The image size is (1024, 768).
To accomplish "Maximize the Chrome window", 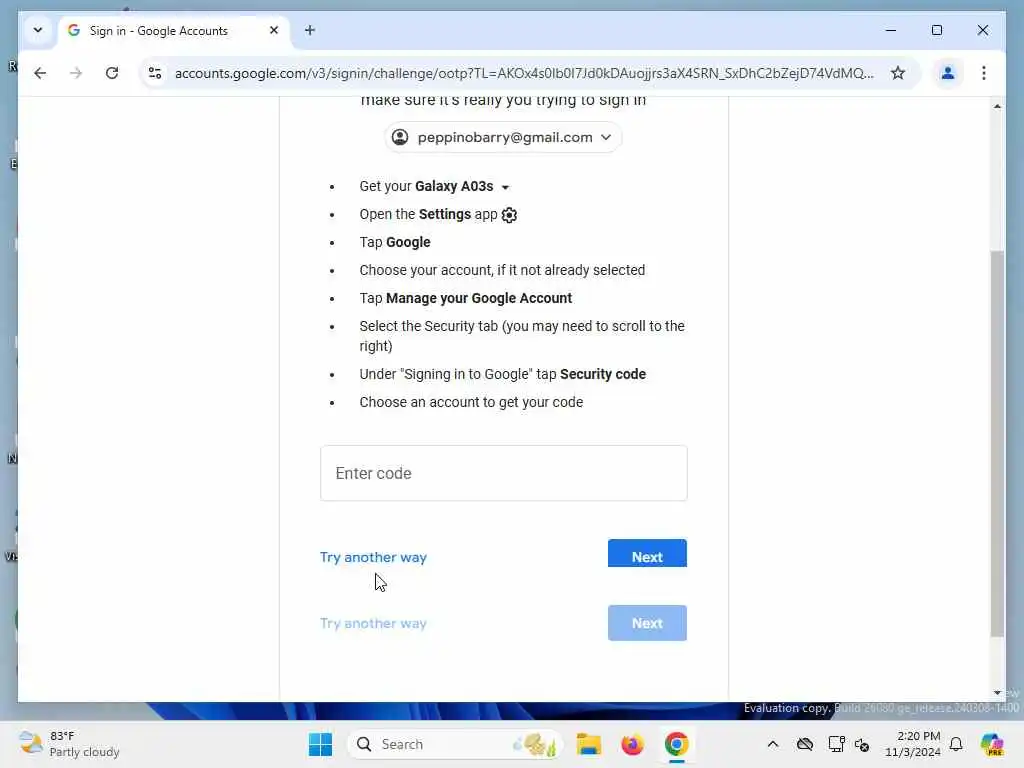I will pos(936,30).
